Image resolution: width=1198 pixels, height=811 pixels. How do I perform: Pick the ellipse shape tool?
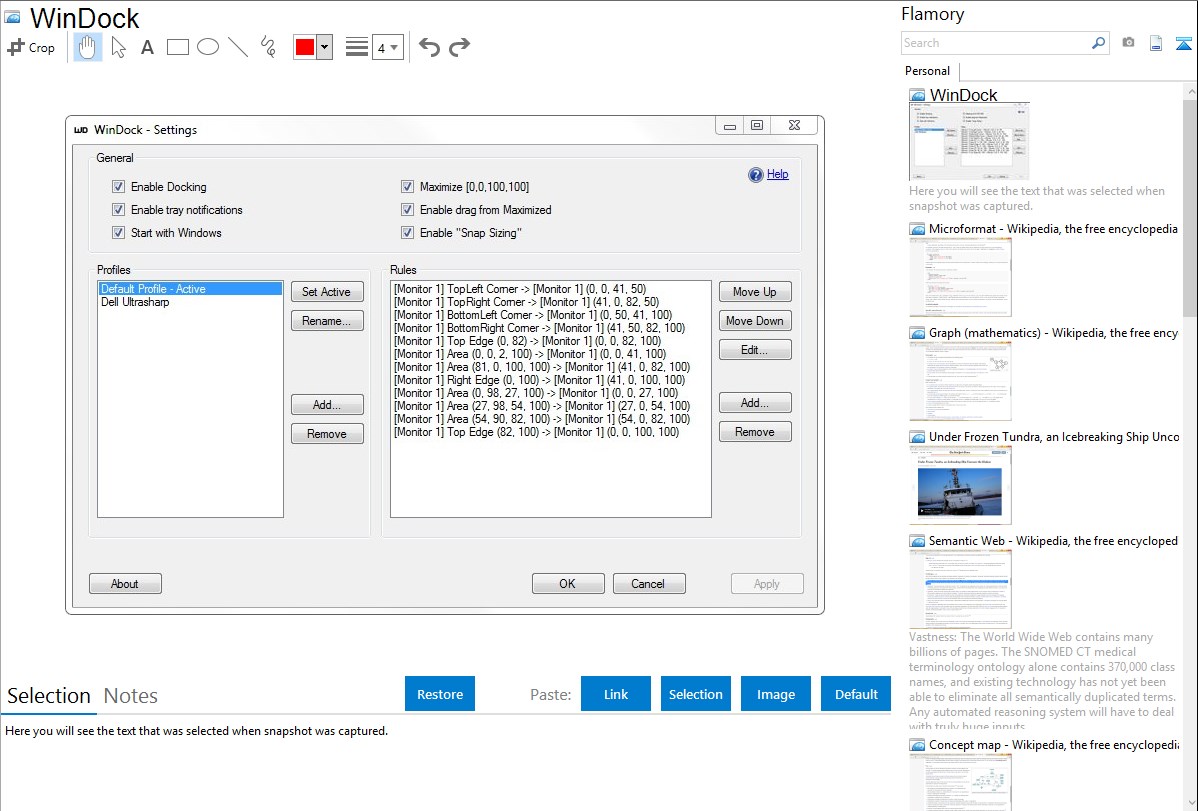(208, 47)
